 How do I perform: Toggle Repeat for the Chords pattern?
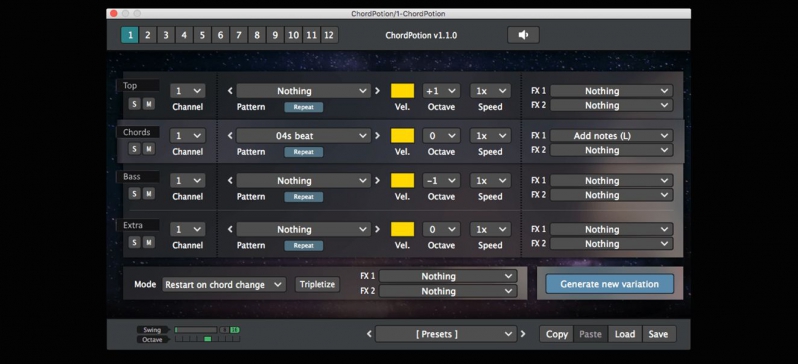pos(303,152)
